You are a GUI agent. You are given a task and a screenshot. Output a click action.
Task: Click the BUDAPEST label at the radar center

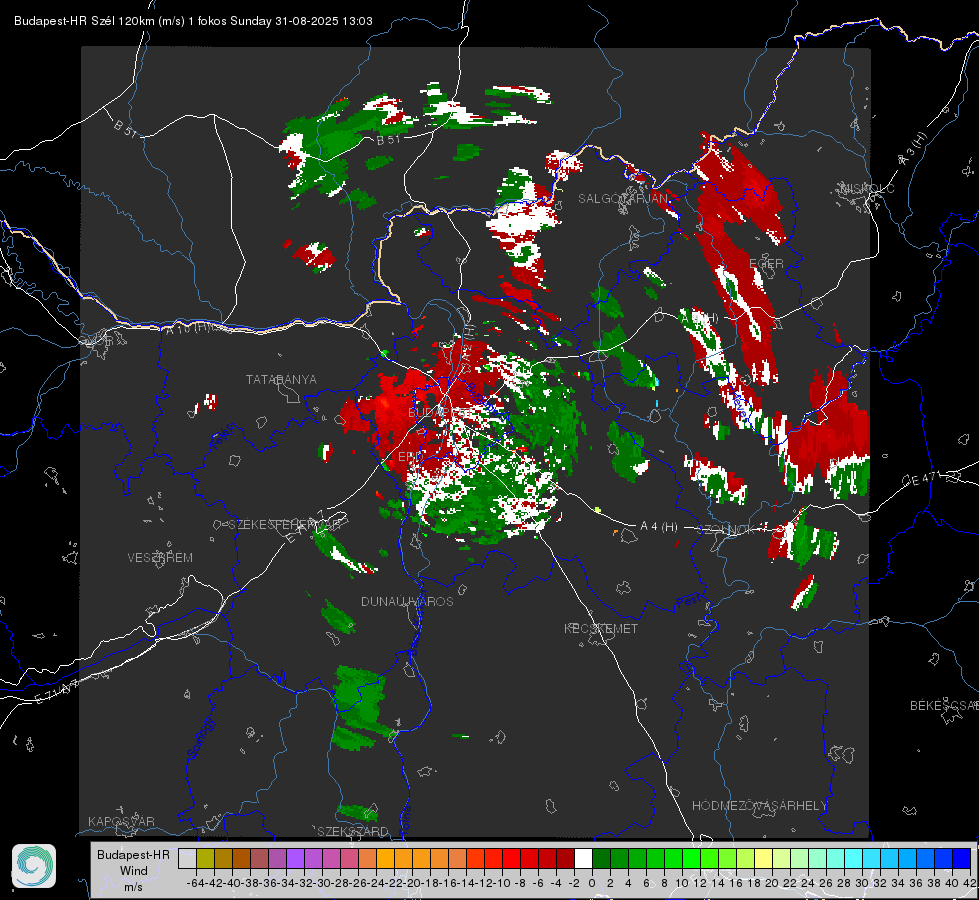440,413
